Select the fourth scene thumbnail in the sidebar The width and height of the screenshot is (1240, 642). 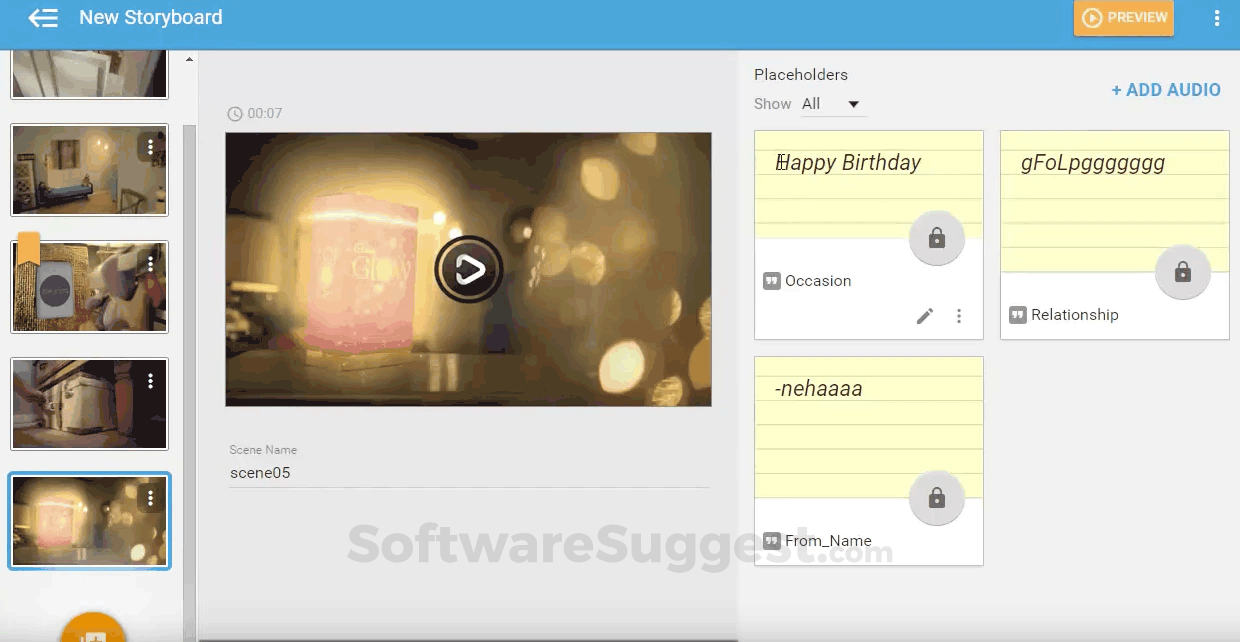pos(89,404)
